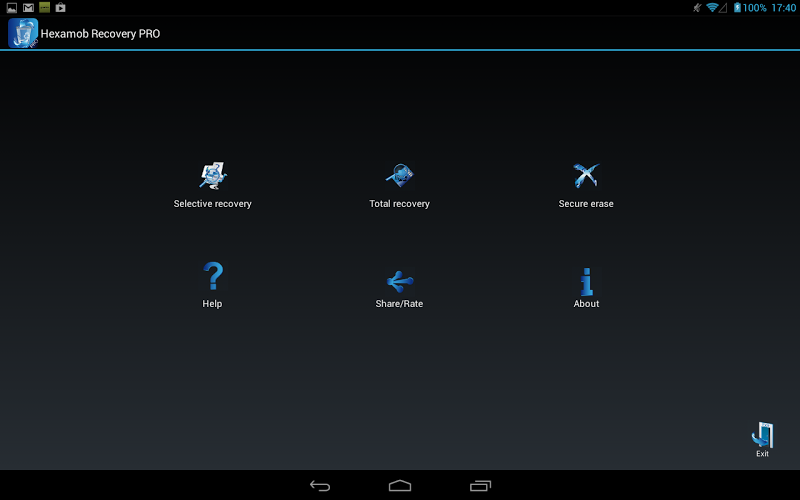The height and width of the screenshot is (500, 800).
Task: Click the Hexamob Recovery PRO title
Action: click(x=101, y=34)
